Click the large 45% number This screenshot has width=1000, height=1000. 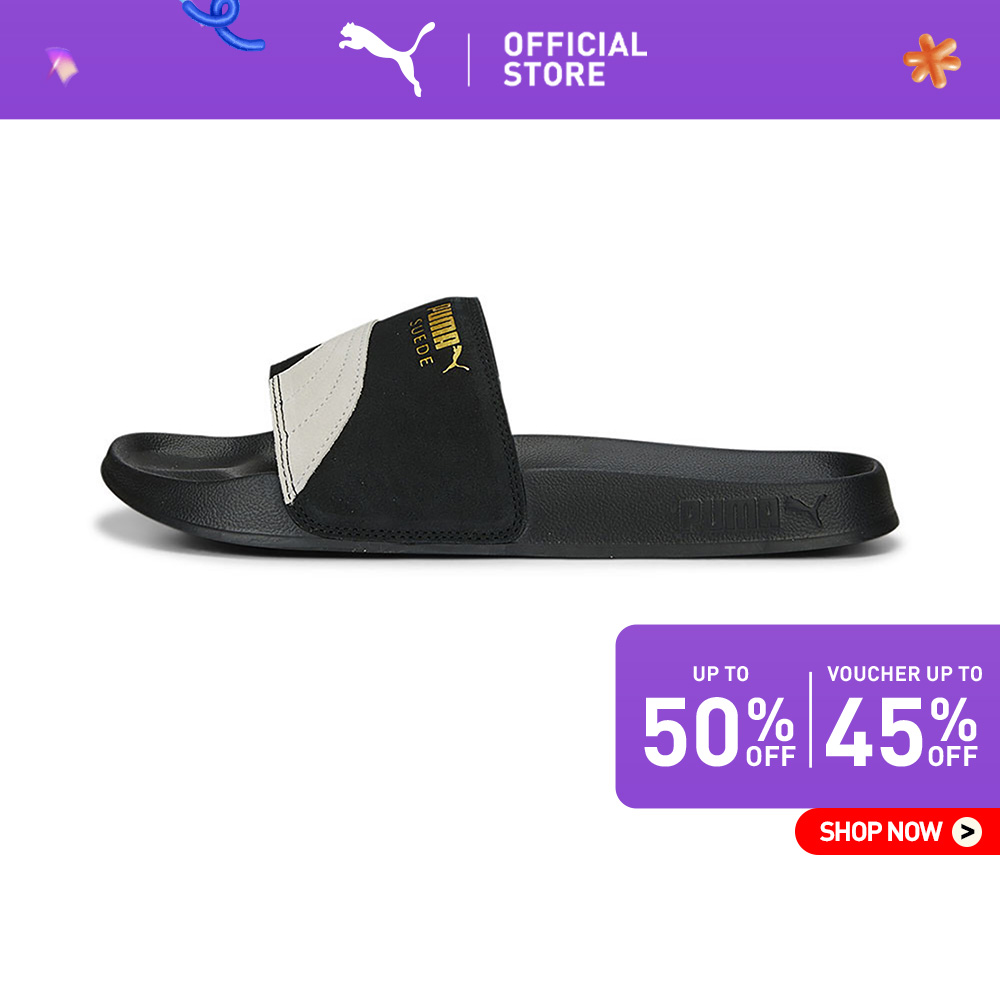click(902, 731)
